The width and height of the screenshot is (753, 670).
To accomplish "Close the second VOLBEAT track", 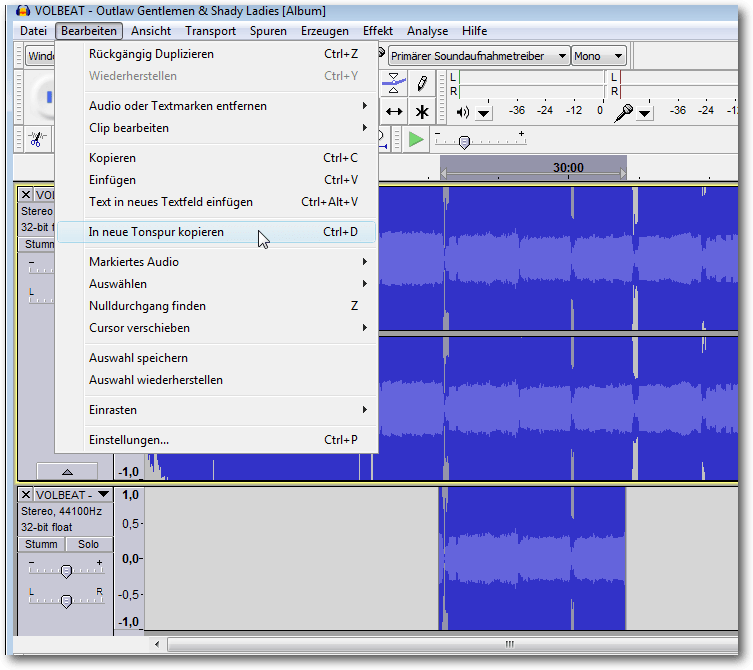I will 25,494.
